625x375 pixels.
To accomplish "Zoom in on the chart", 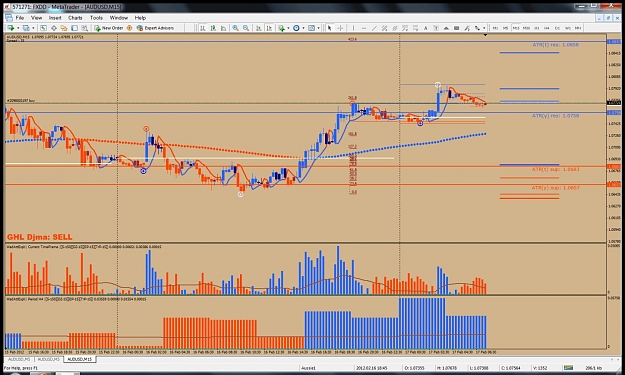I will [x=236, y=28].
